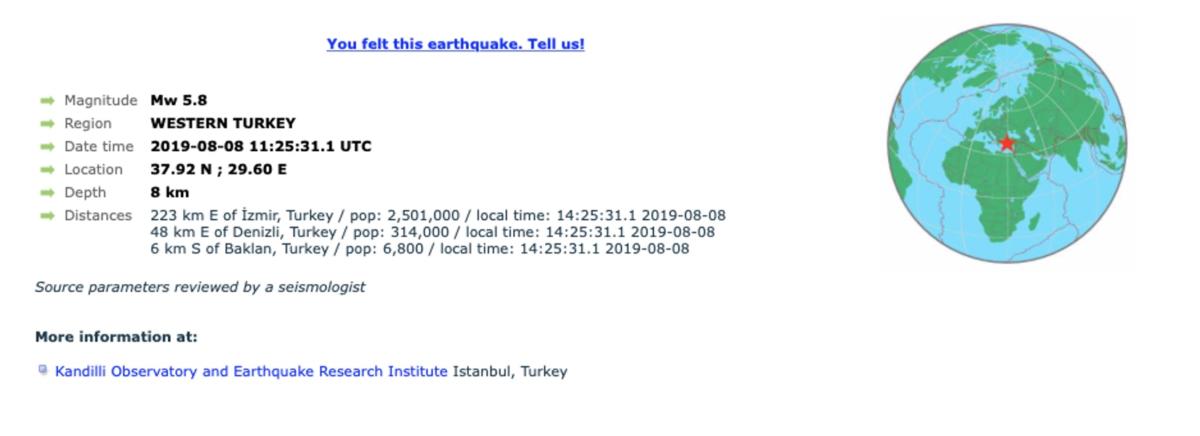Click the 37.92 N ; 29.60 E coordinates
This screenshot has height=436, width=1200.
pos(218,169)
